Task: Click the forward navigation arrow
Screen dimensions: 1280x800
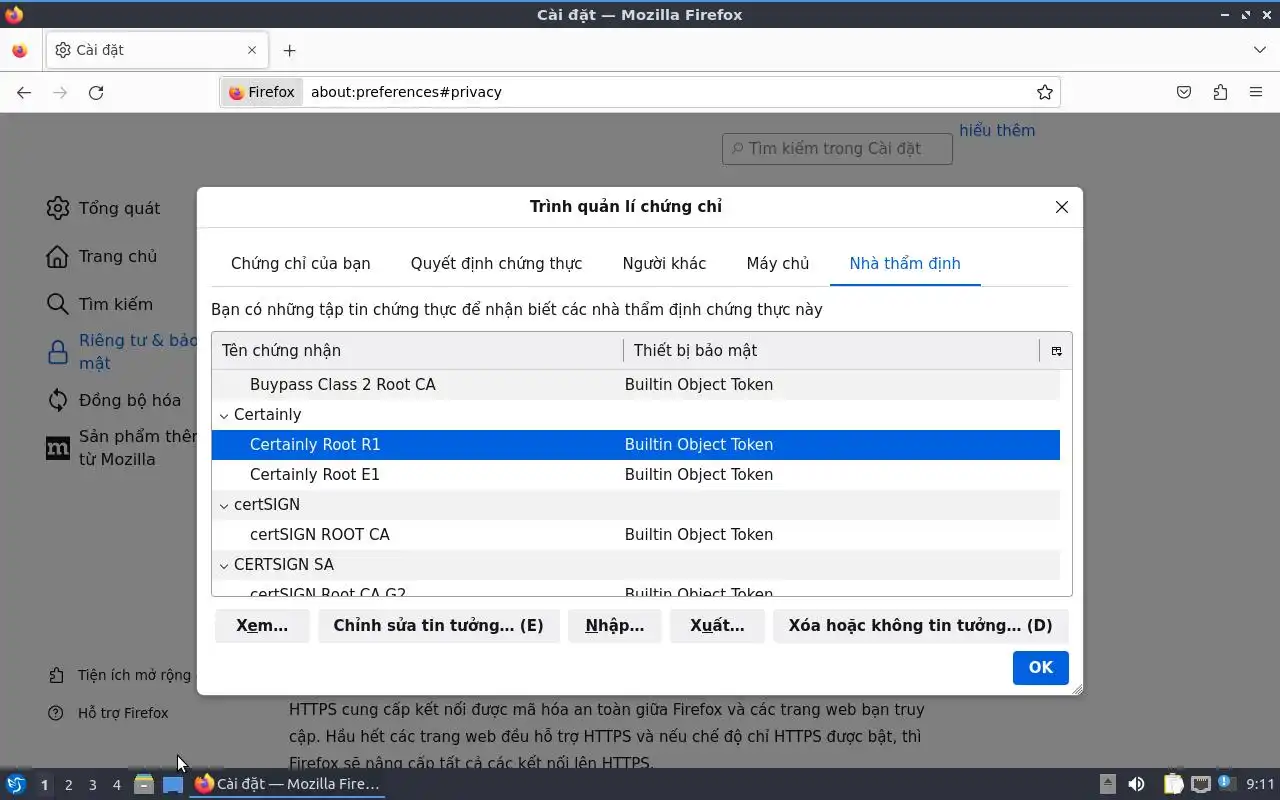Action: (x=60, y=92)
